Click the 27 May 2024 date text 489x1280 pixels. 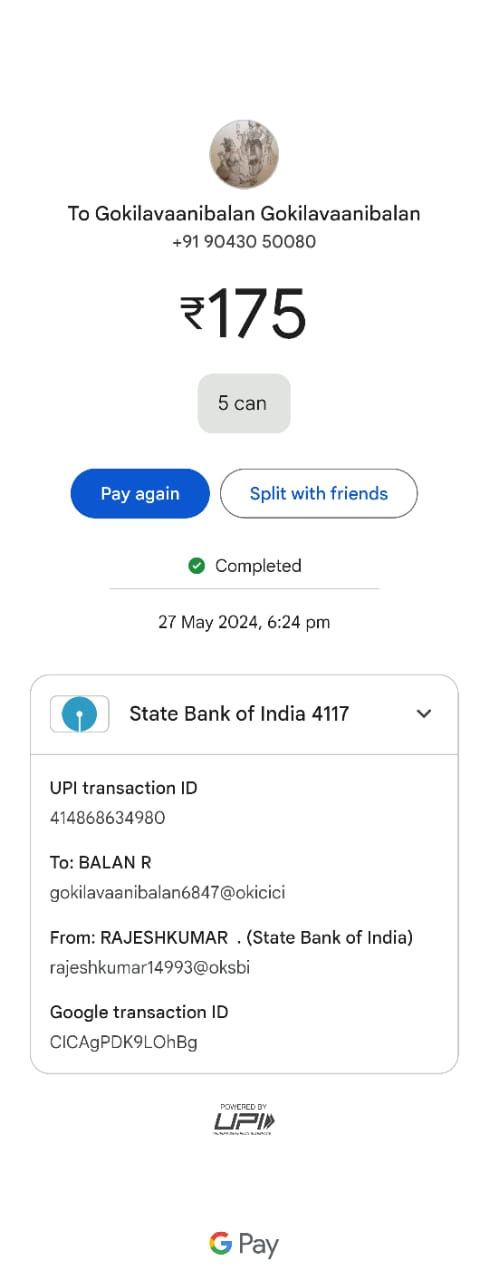point(209,622)
